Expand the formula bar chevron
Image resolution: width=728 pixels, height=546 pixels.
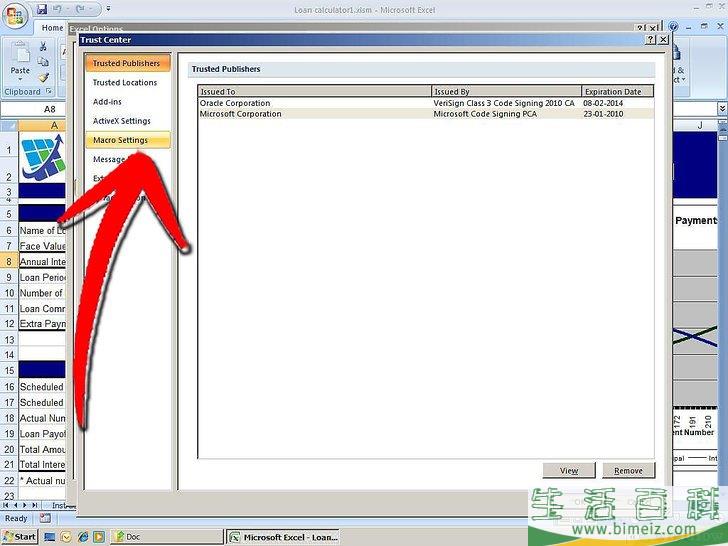click(x=722, y=109)
